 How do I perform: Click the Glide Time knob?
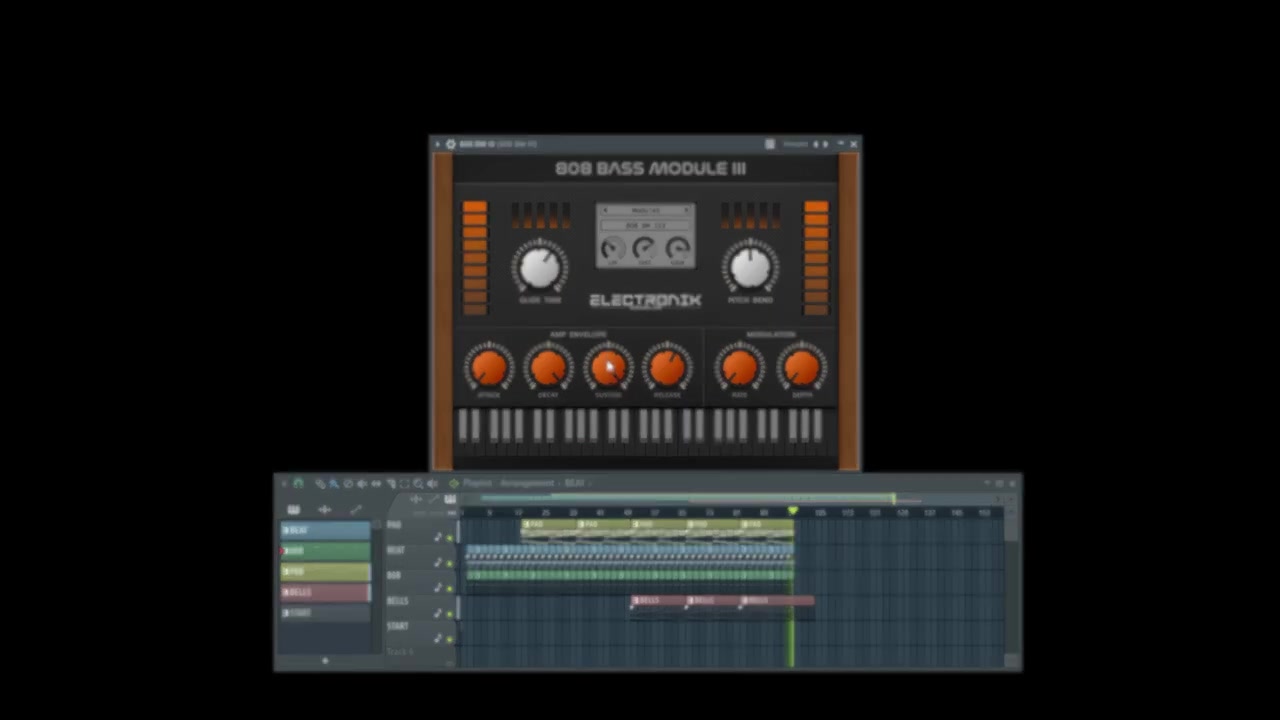coord(540,267)
